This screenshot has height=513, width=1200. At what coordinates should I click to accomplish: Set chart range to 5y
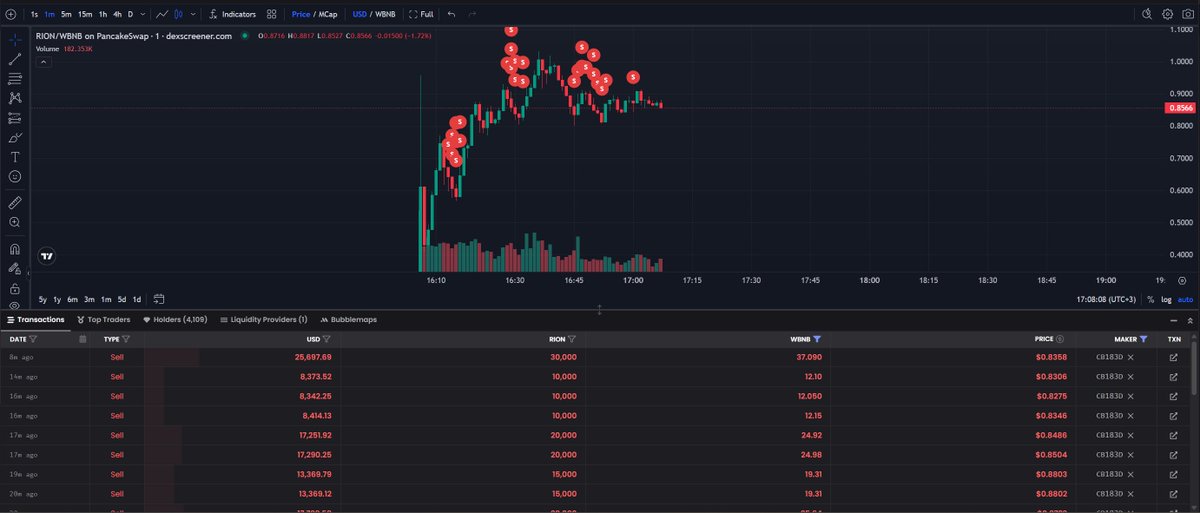click(43, 299)
